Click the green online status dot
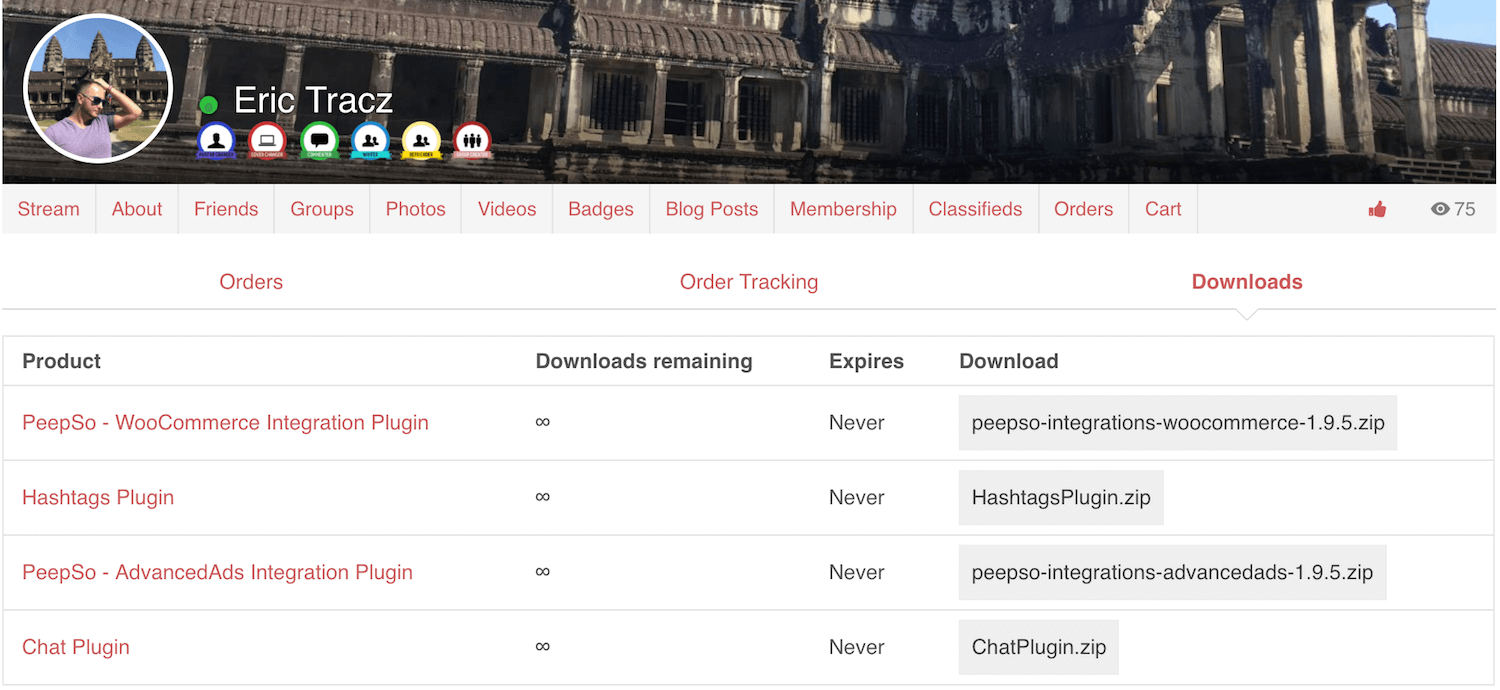The image size is (1500, 690). pyautogui.click(x=208, y=105)
